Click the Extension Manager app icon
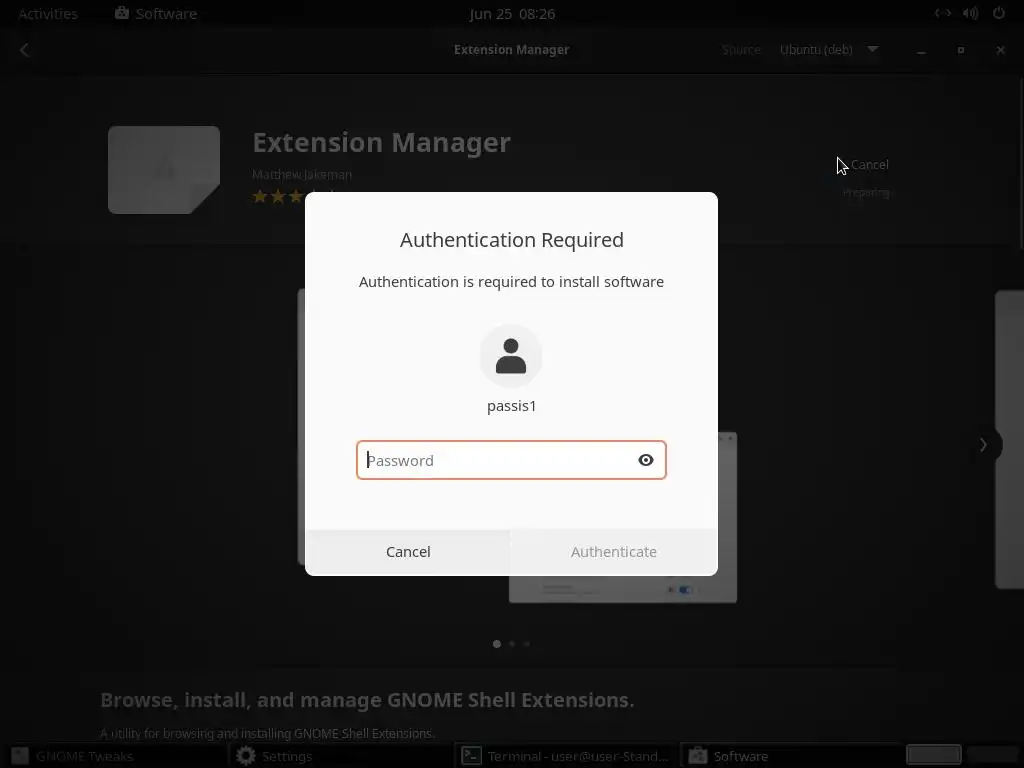The height and width of the screenshot is (768, 1024). 164,170
